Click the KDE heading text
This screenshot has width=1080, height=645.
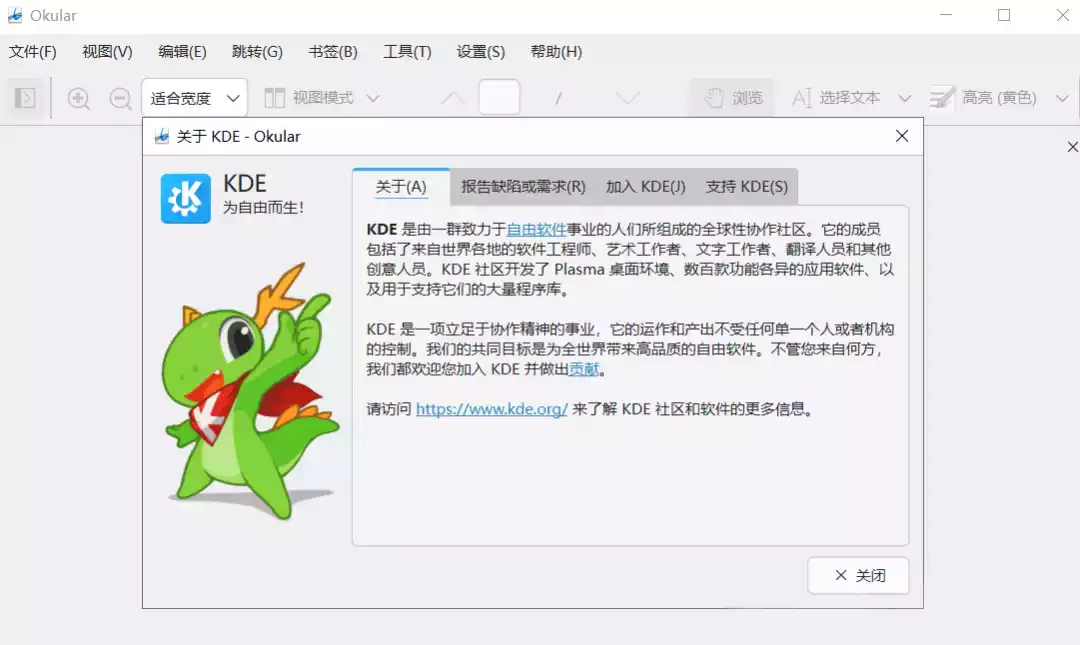pos(245,183)
